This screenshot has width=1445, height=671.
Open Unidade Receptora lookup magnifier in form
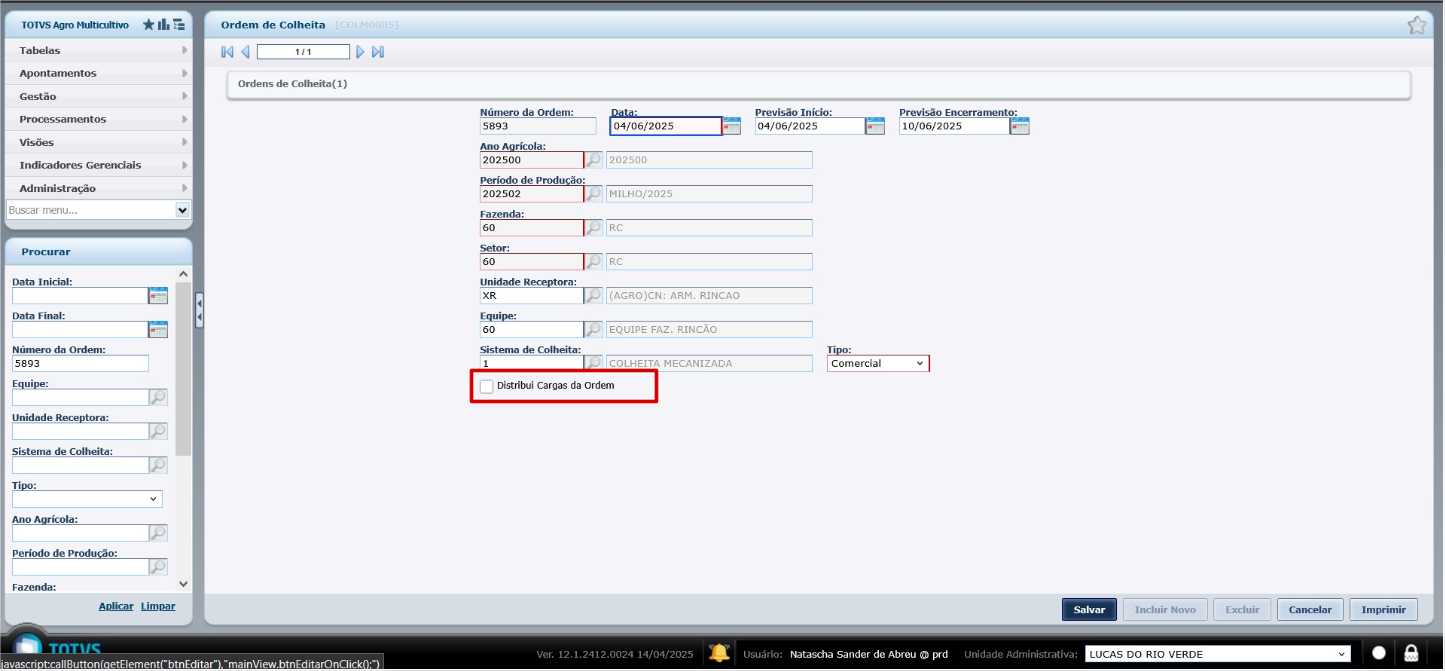coord(594,296)
